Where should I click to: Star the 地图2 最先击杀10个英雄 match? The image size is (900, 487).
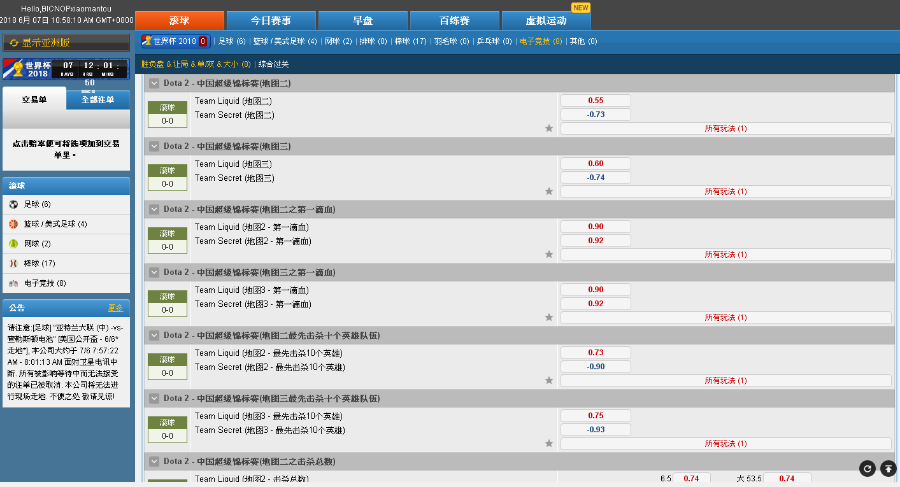tap(549, 380)
